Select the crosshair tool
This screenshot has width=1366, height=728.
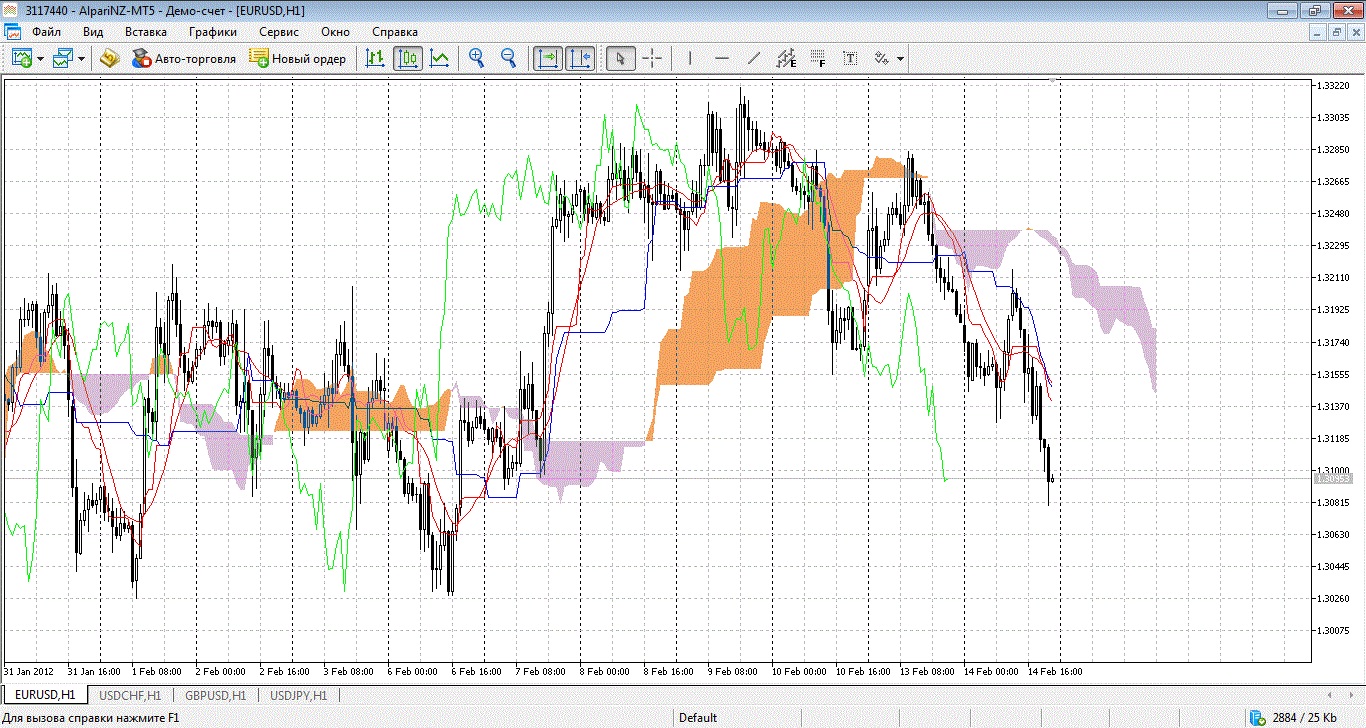pyautogui.click(x=652, y=59)
